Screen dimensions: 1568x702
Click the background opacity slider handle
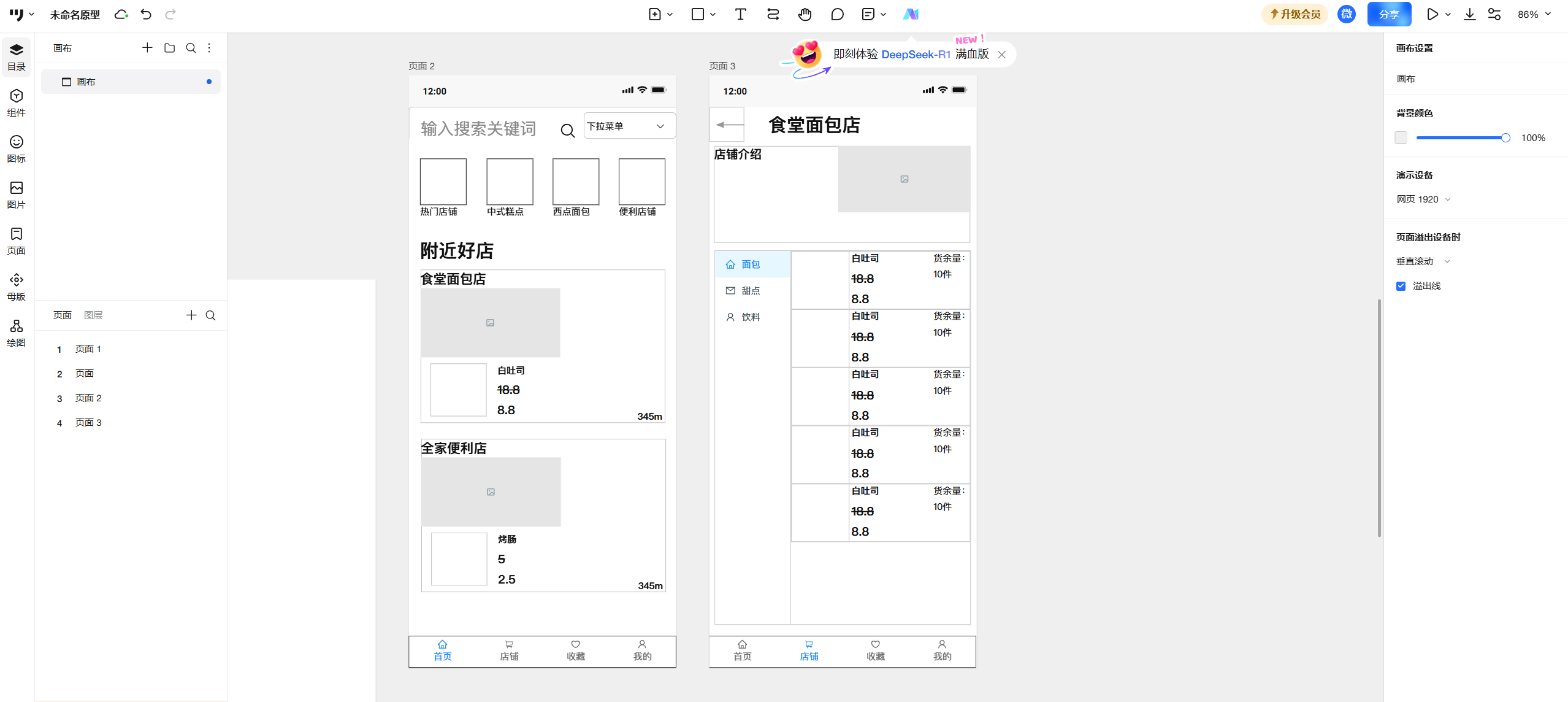[1505, 137]
